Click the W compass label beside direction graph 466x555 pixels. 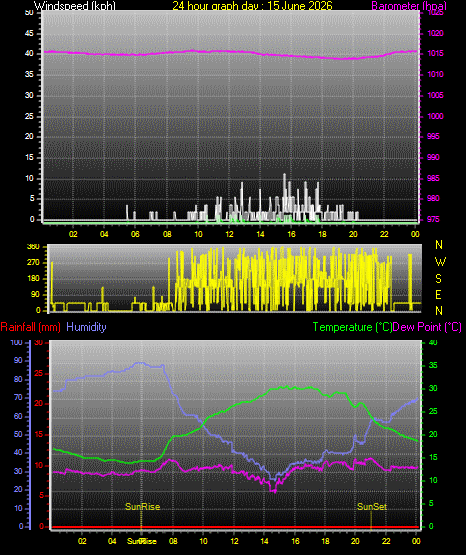pos(440,262)
